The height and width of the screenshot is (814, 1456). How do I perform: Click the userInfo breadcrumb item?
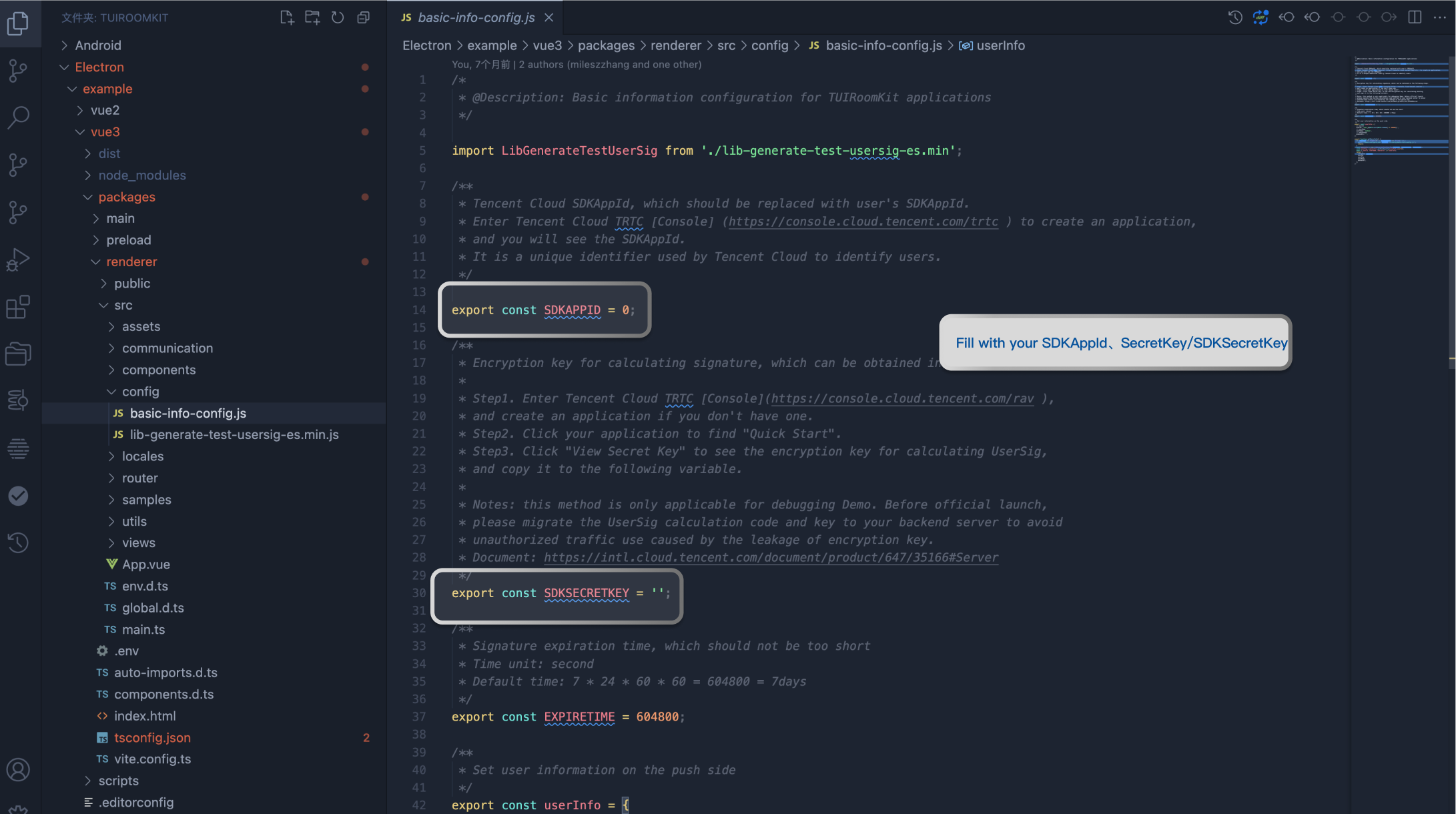point(1000,45)
